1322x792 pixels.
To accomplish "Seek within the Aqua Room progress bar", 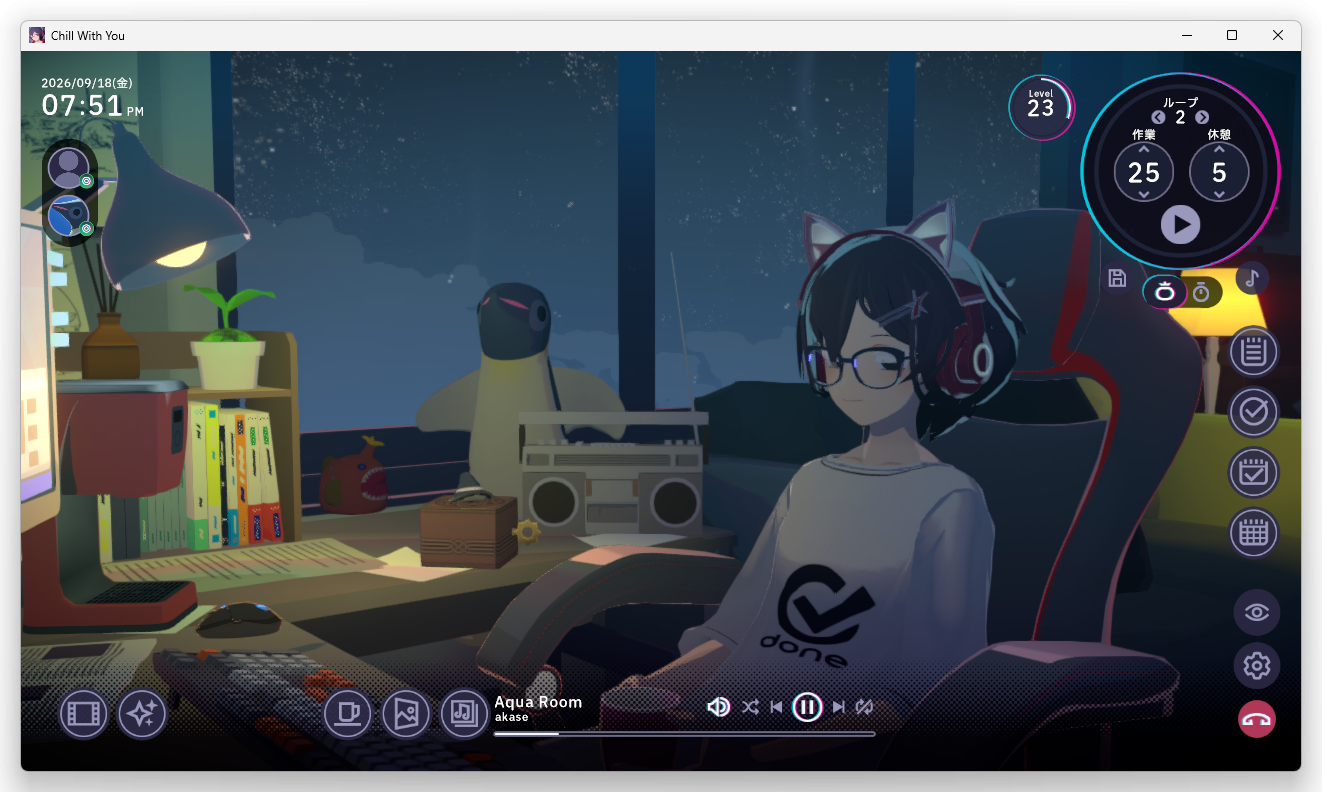I will click(x=684, y=734).
